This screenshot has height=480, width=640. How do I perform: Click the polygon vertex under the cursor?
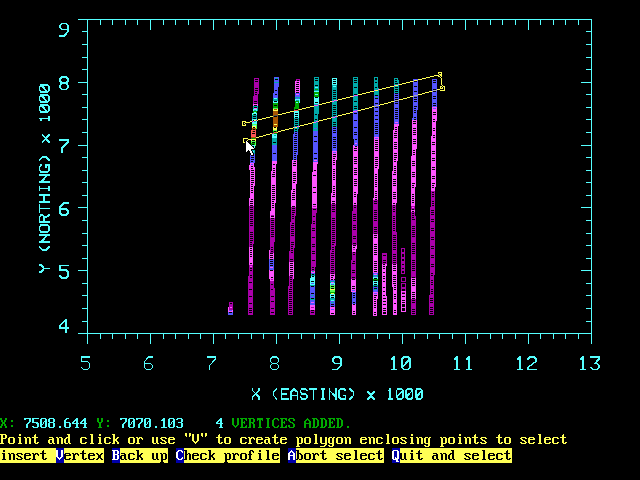245,140
